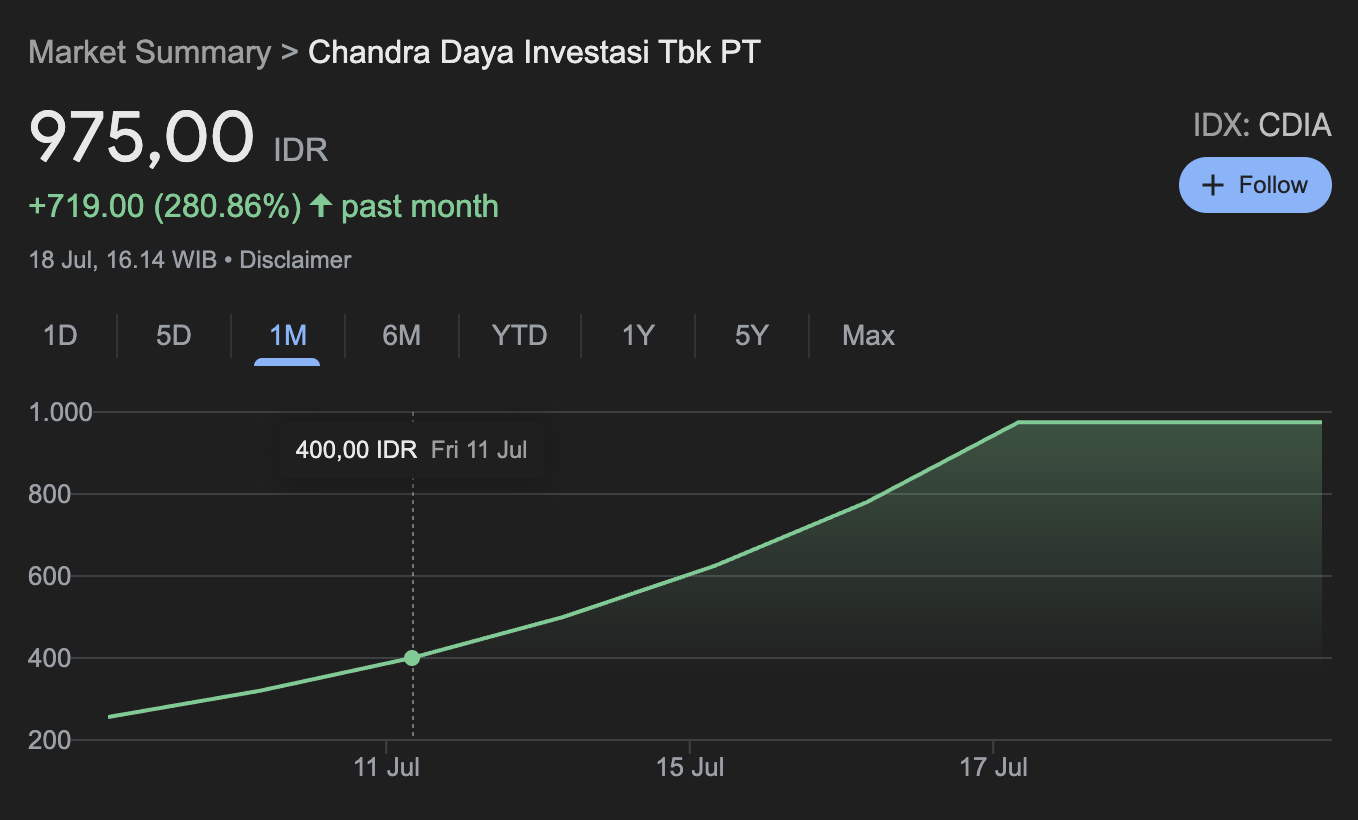This screenshot has width=1358, height=820.
Task: Click the Chandra Daya Investasi Tbk PT title
Action: 534,52
